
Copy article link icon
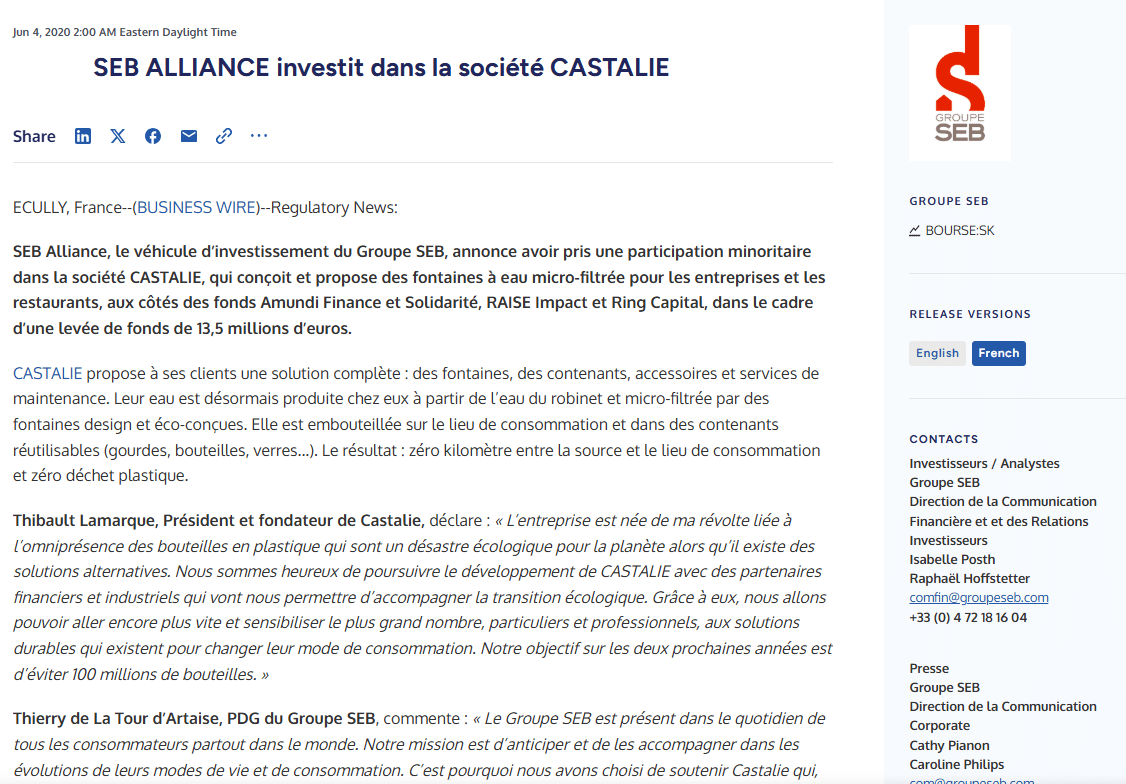pyautogui.click(x=224, y=136)
